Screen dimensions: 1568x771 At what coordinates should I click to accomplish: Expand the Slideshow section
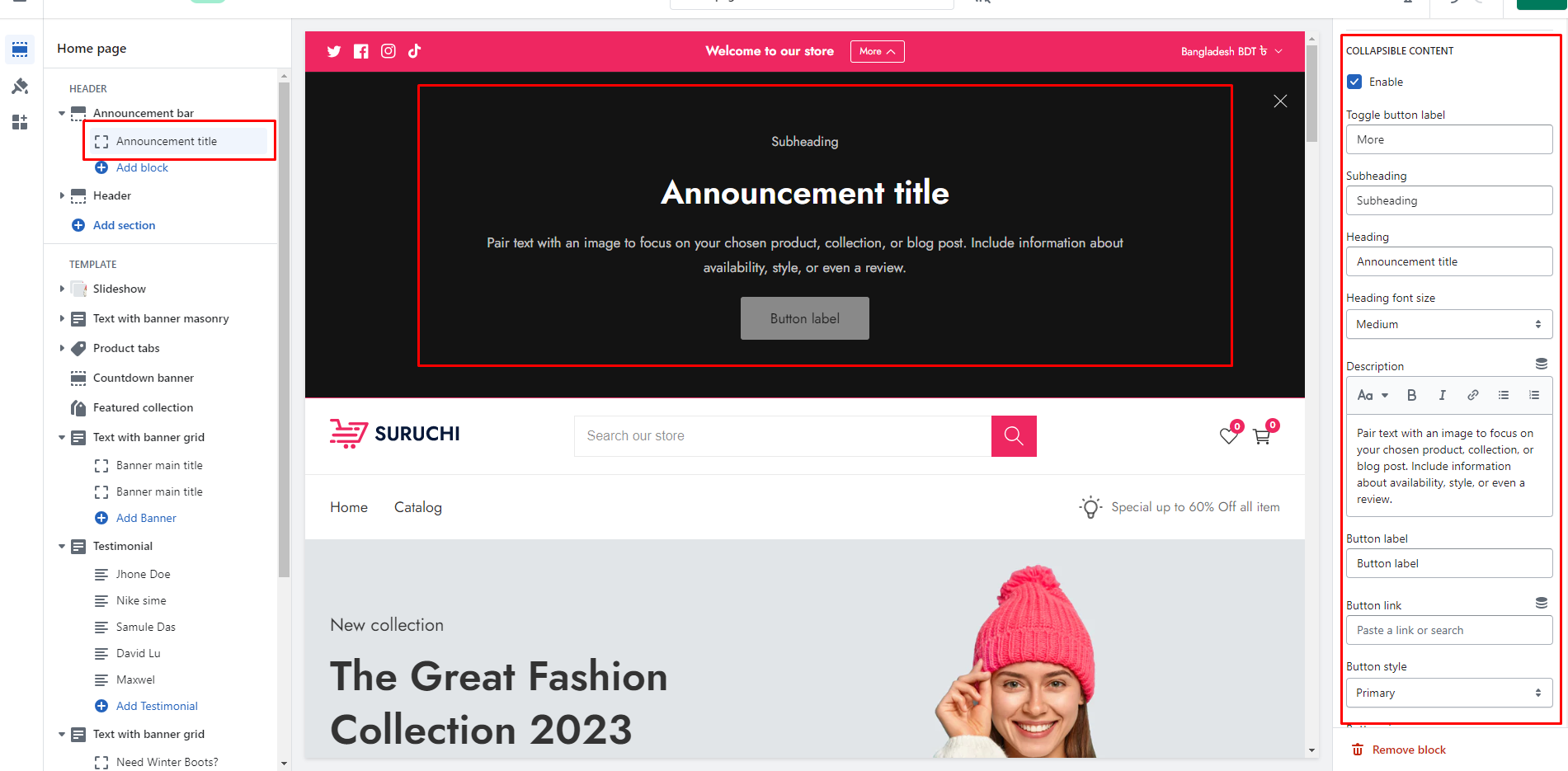(x=62, y=289)
